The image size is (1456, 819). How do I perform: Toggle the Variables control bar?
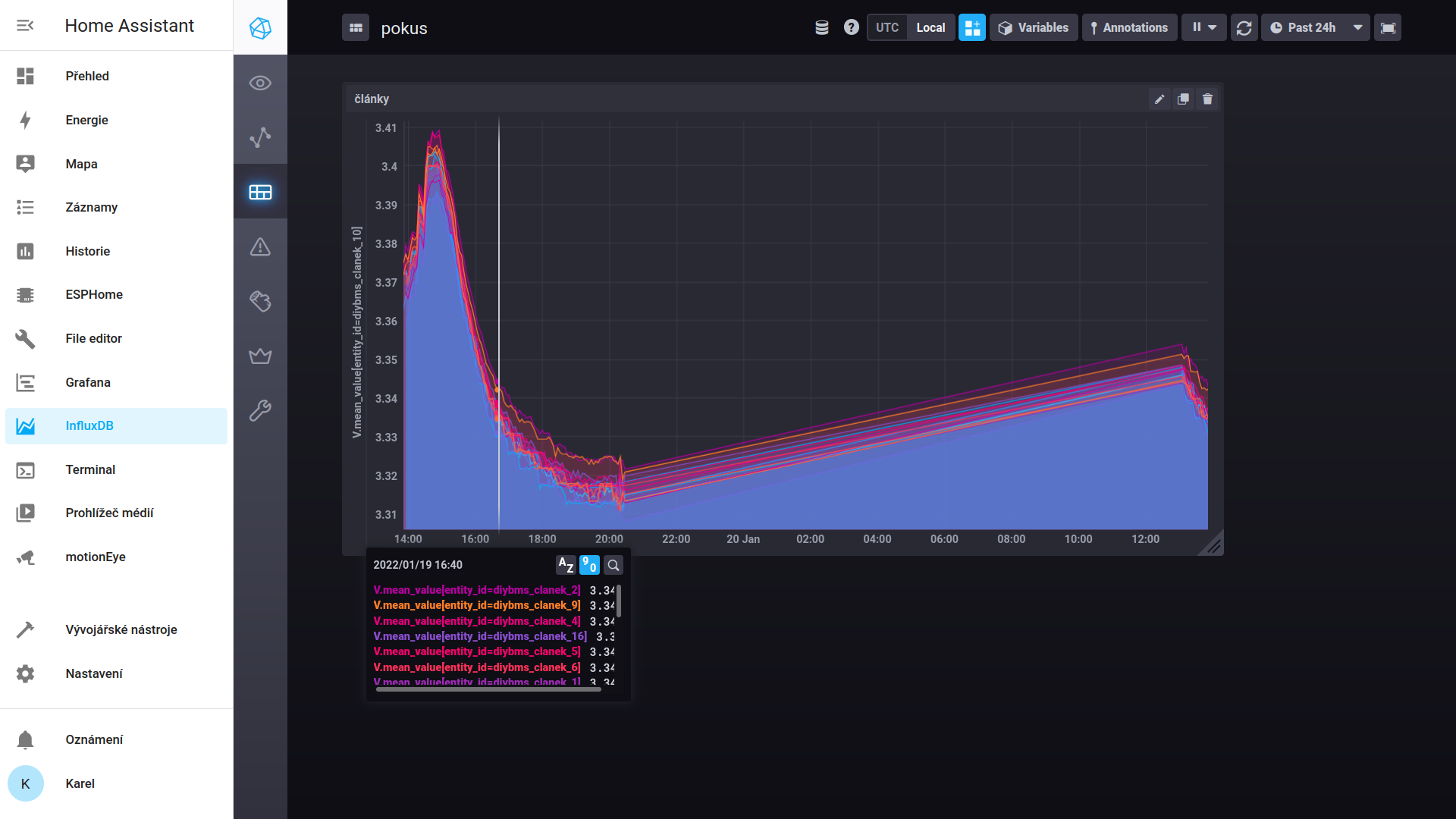[1034, 28]
